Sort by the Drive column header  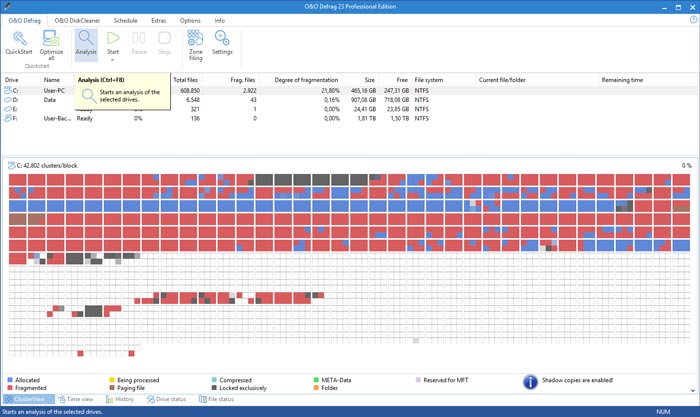12,80
